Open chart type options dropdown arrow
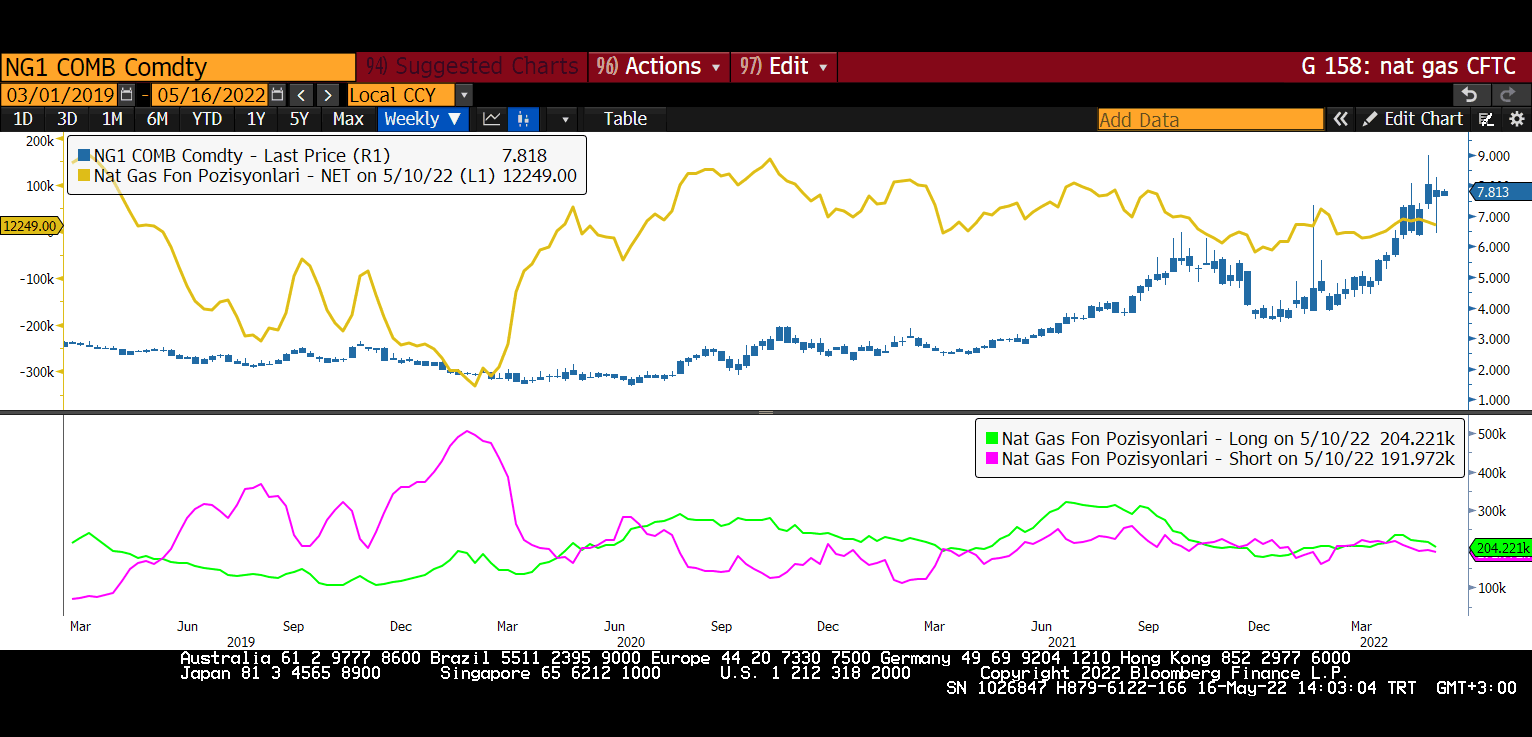The height and width of the screenshot is (737, 1532). tap(565, 119)
